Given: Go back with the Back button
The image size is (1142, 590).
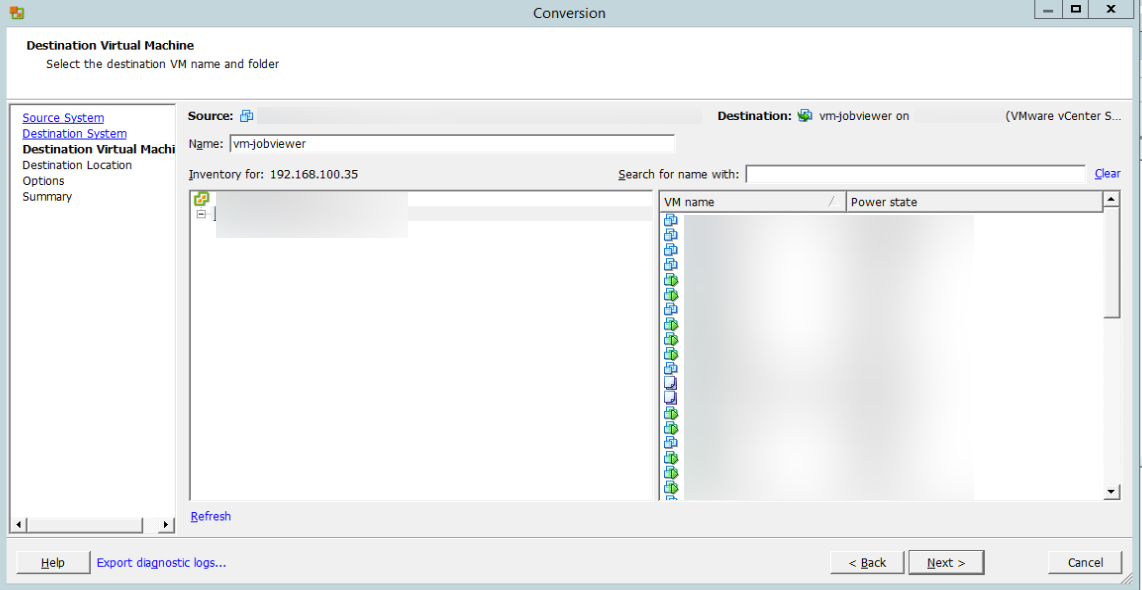Looking at the screenshot, I should (x=867, y=562).
